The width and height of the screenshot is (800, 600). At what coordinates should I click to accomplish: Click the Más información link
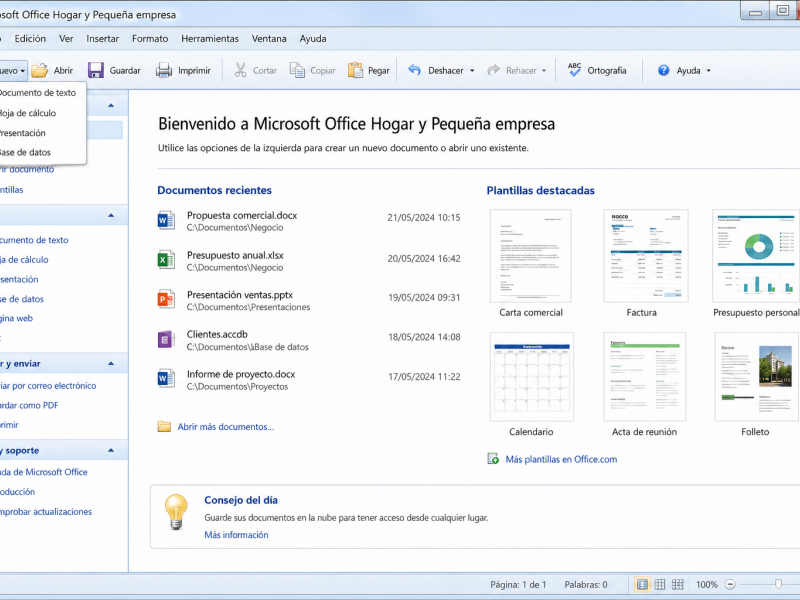(236, 535)
